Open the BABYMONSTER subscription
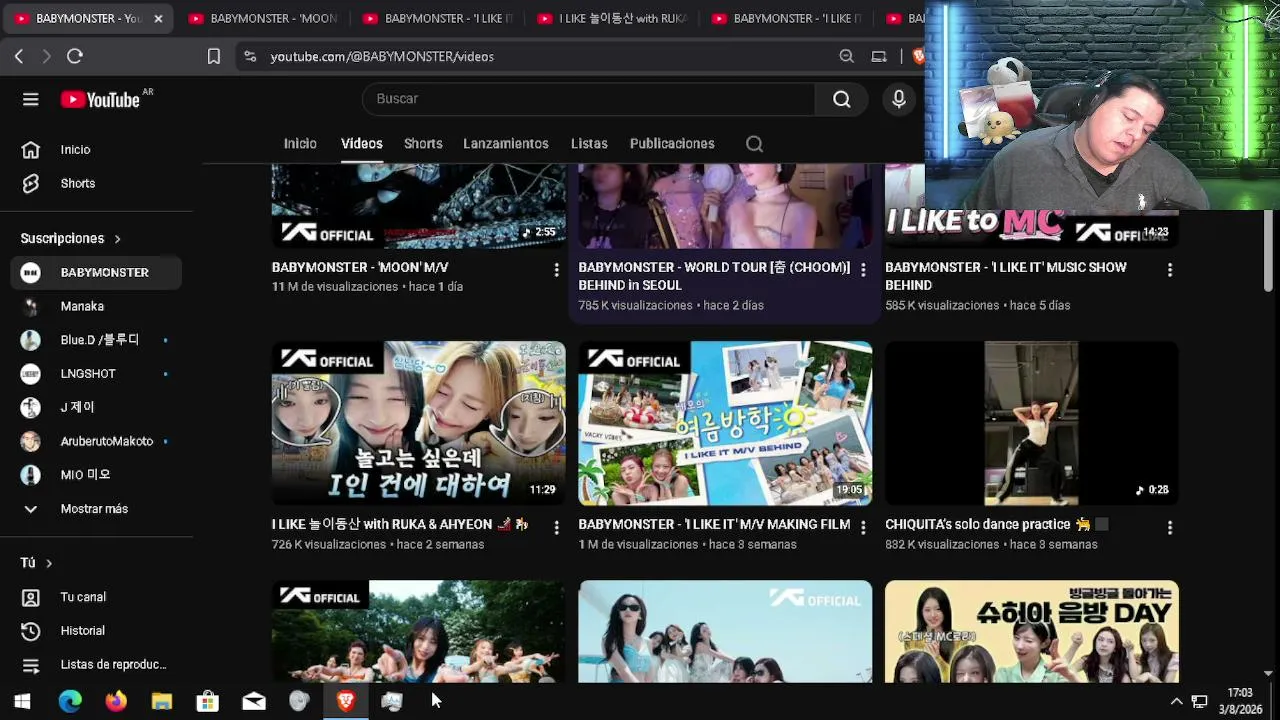Screen dimensions: 1280x720 (97, 273)
